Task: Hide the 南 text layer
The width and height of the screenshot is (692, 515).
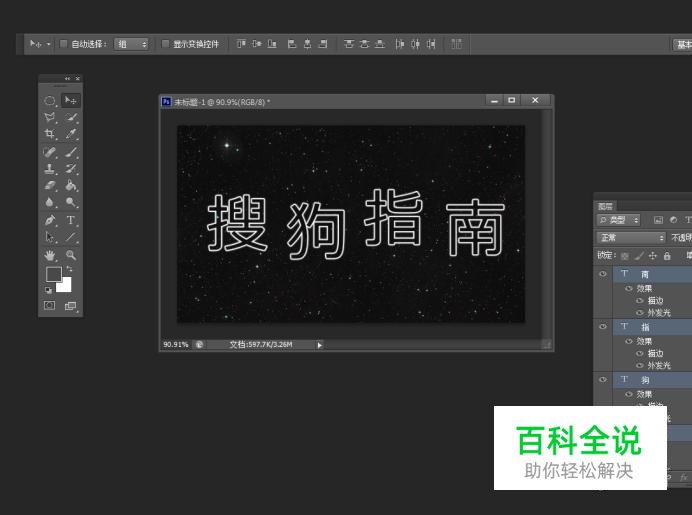Action: coord(603,274)
